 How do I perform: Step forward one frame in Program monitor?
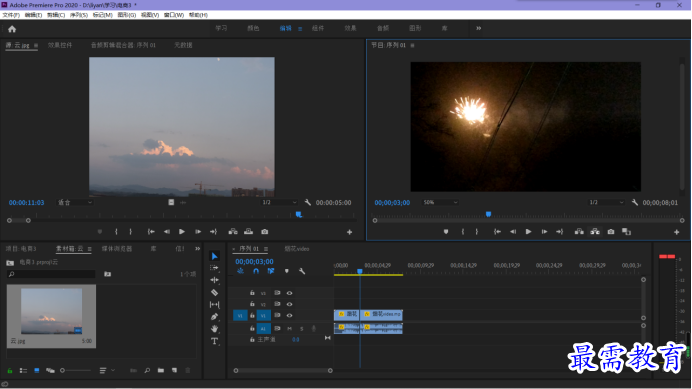tap(544, 232)
